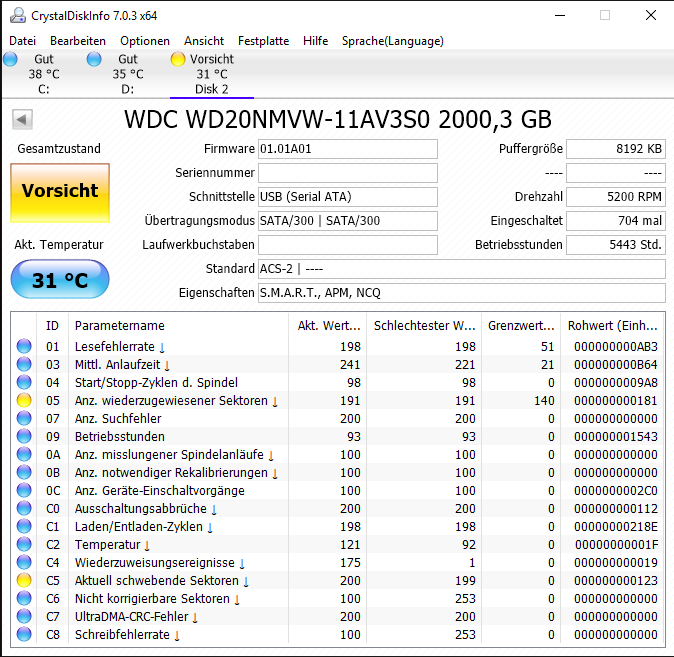Click the CrystalDiskInfo app icon in title bar
Screen dimensions: 674x657
18,15
